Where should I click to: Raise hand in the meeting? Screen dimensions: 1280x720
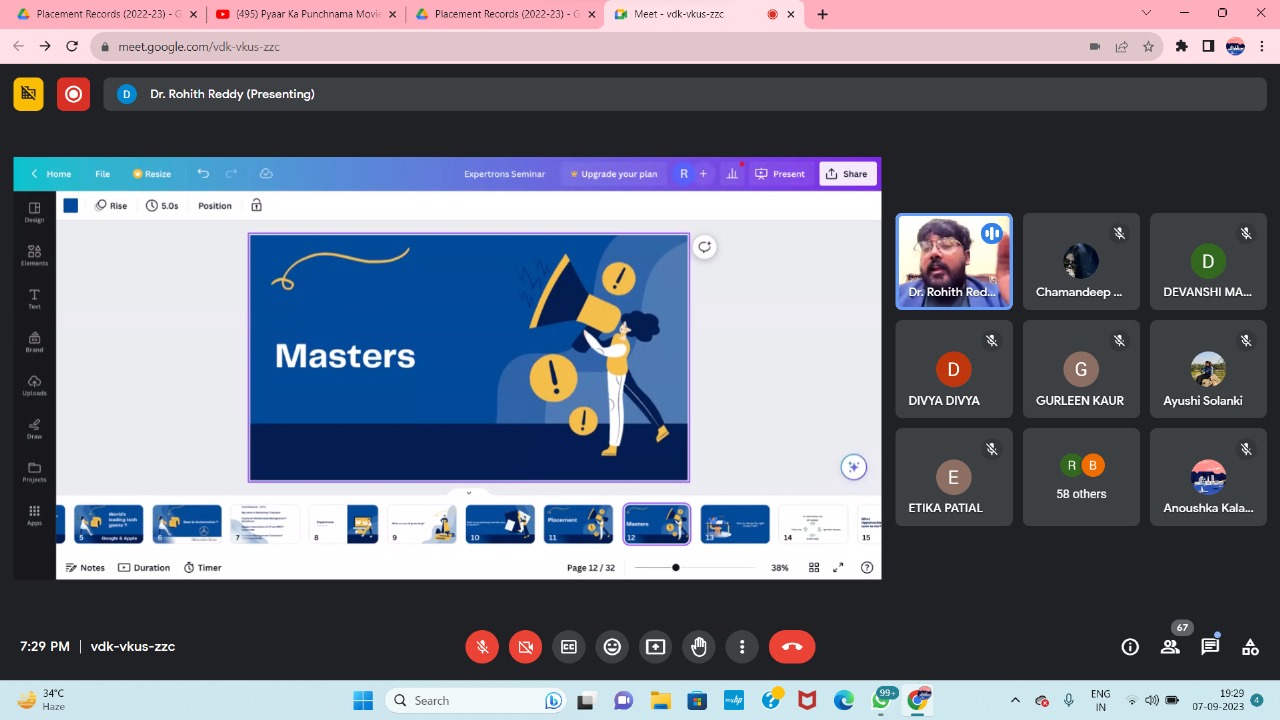pyautogui.click(x=699, y=647)
